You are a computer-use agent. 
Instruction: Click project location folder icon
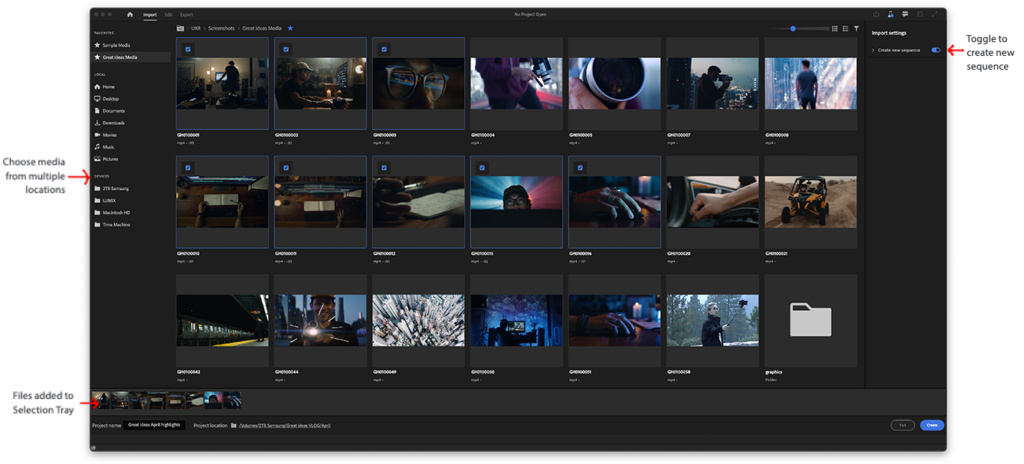(x=233, y=425)
